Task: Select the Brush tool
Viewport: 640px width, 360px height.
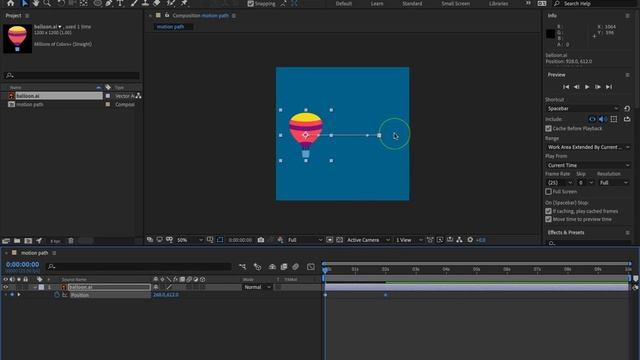Action: pos(134,3)
